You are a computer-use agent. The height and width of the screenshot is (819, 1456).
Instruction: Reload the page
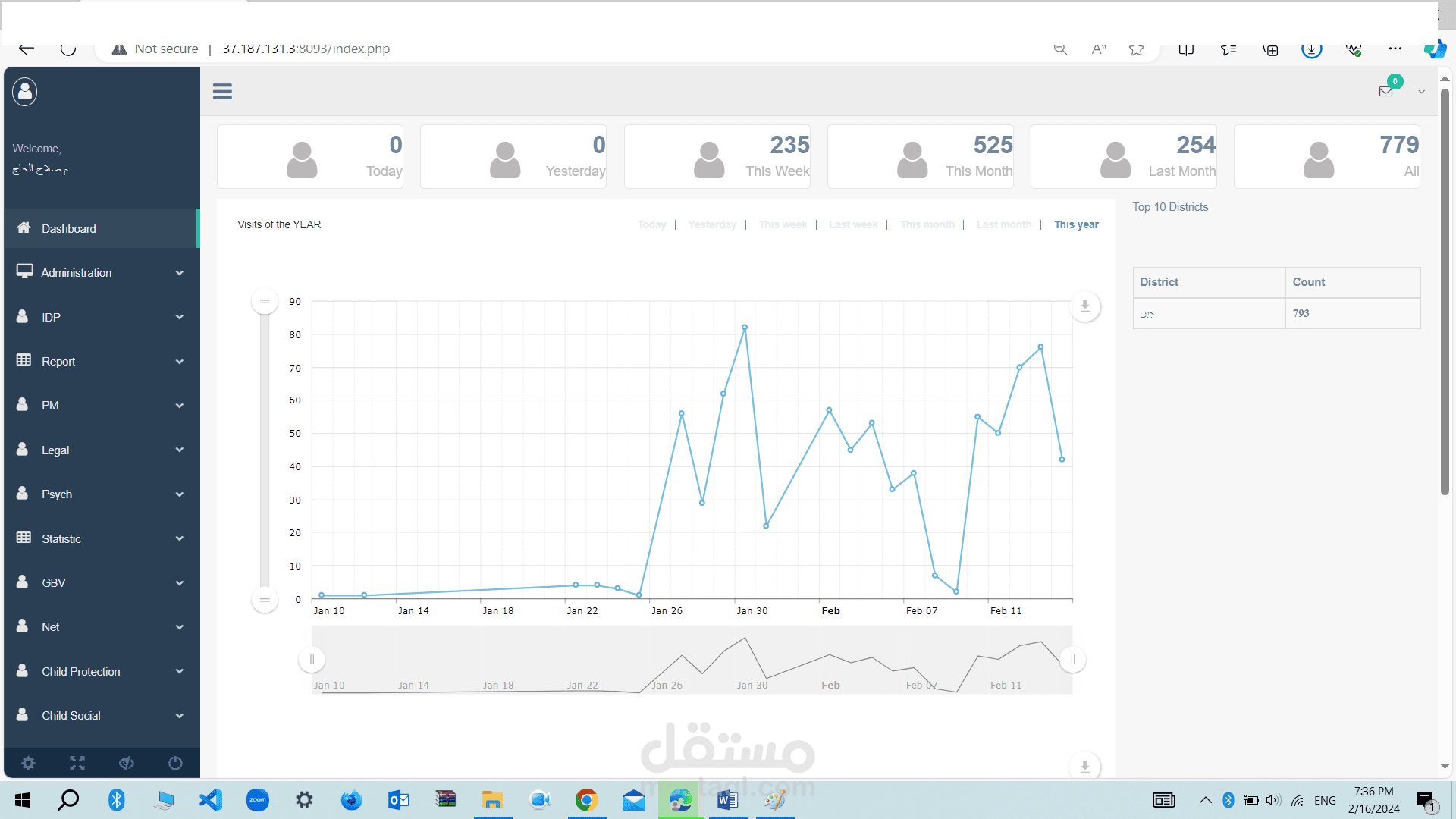click(68, 49)
